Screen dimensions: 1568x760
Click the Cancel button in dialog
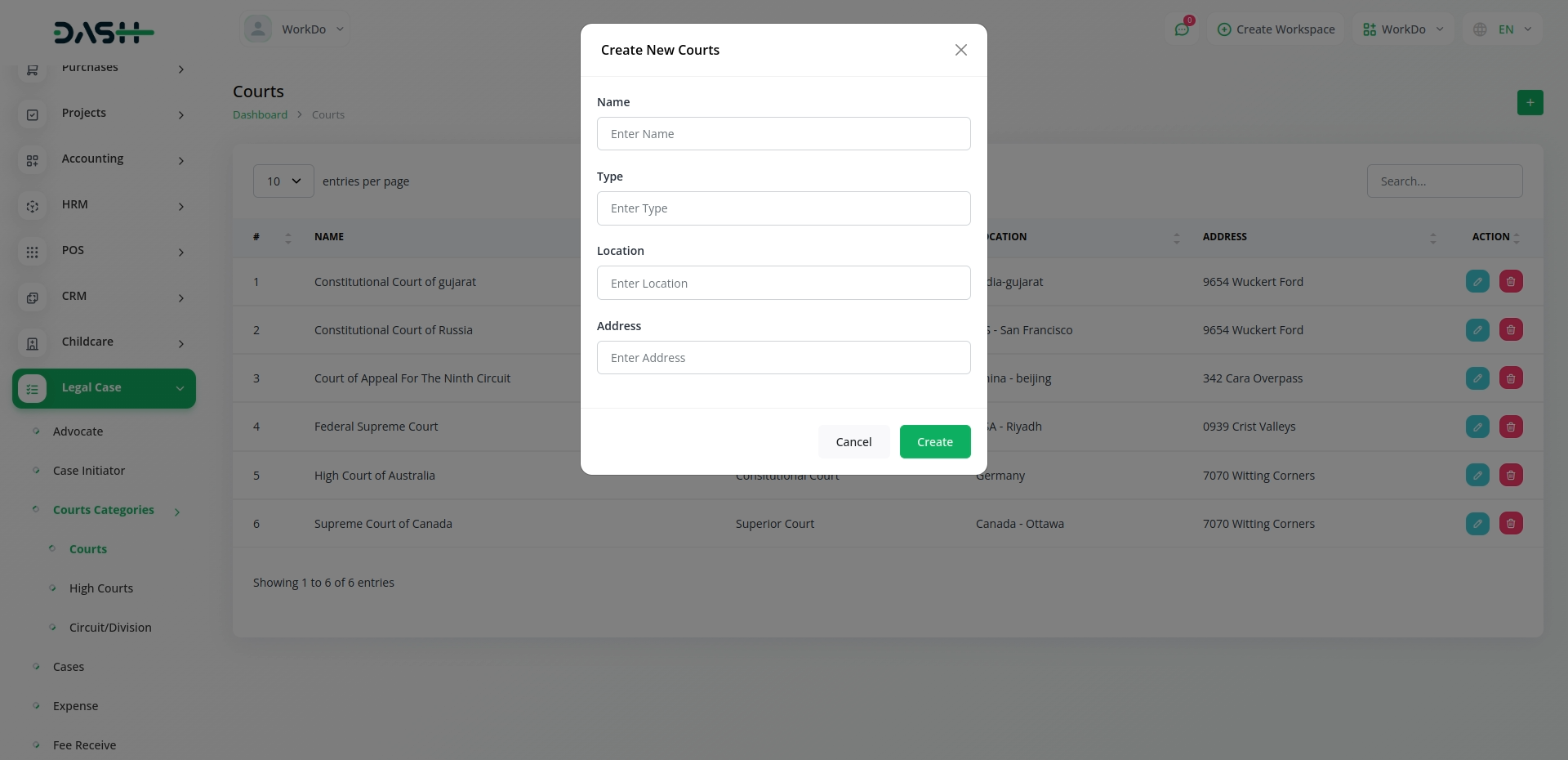click(853, 442)
